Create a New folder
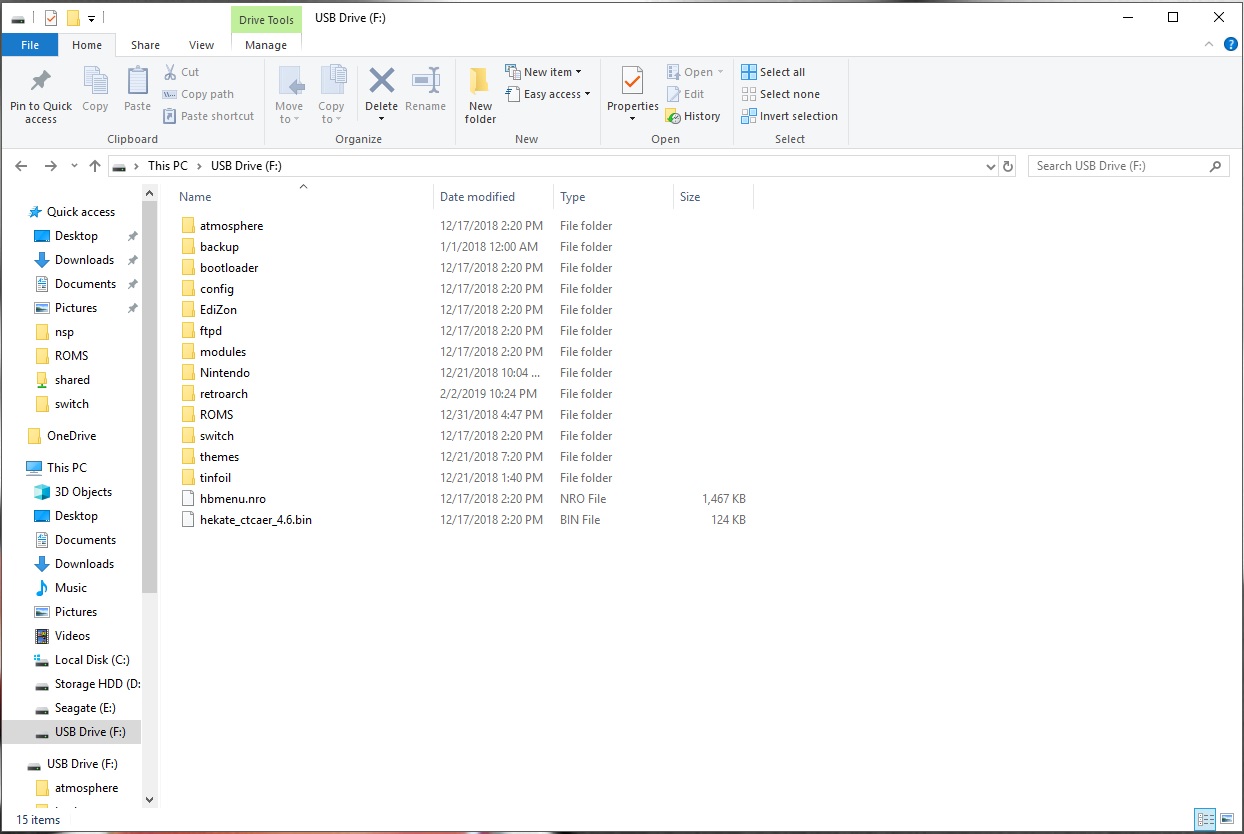 point(480,96)
